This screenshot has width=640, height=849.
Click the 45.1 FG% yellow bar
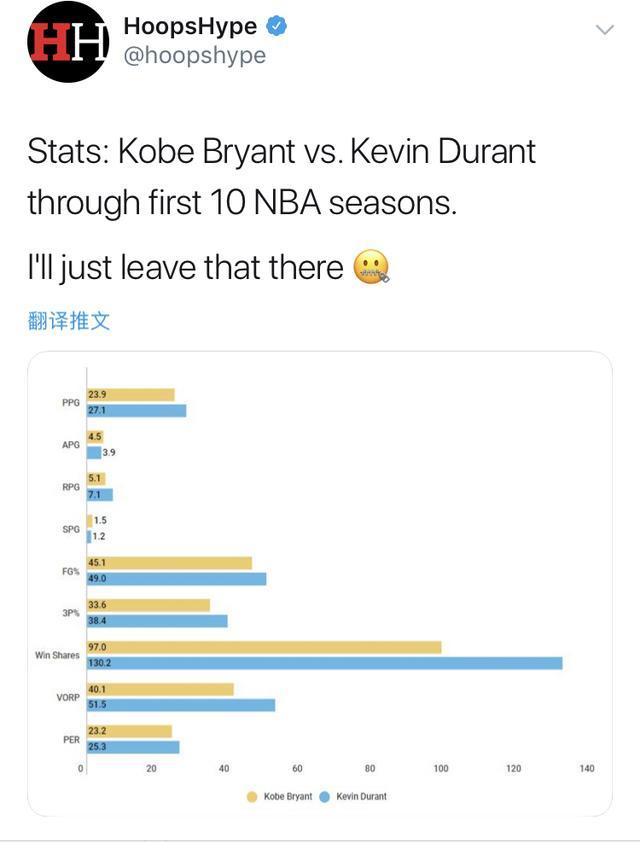169,563
